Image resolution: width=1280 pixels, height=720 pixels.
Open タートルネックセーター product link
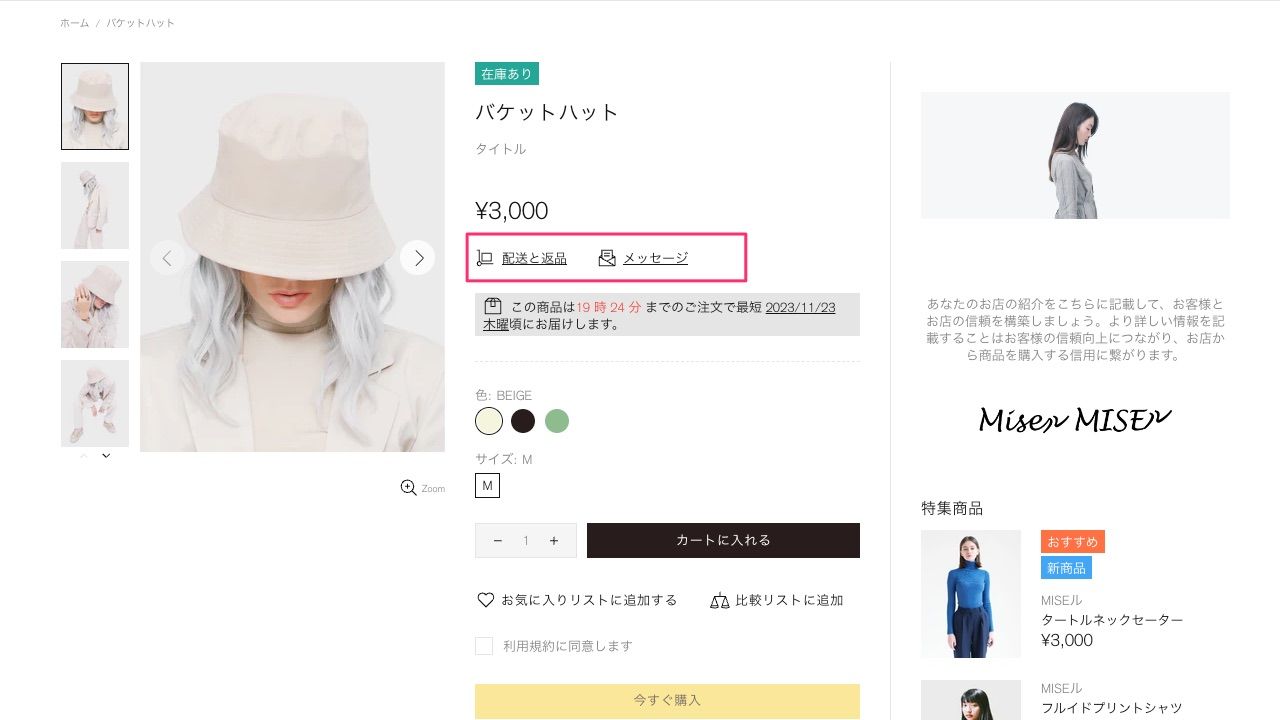(1112, 620)
